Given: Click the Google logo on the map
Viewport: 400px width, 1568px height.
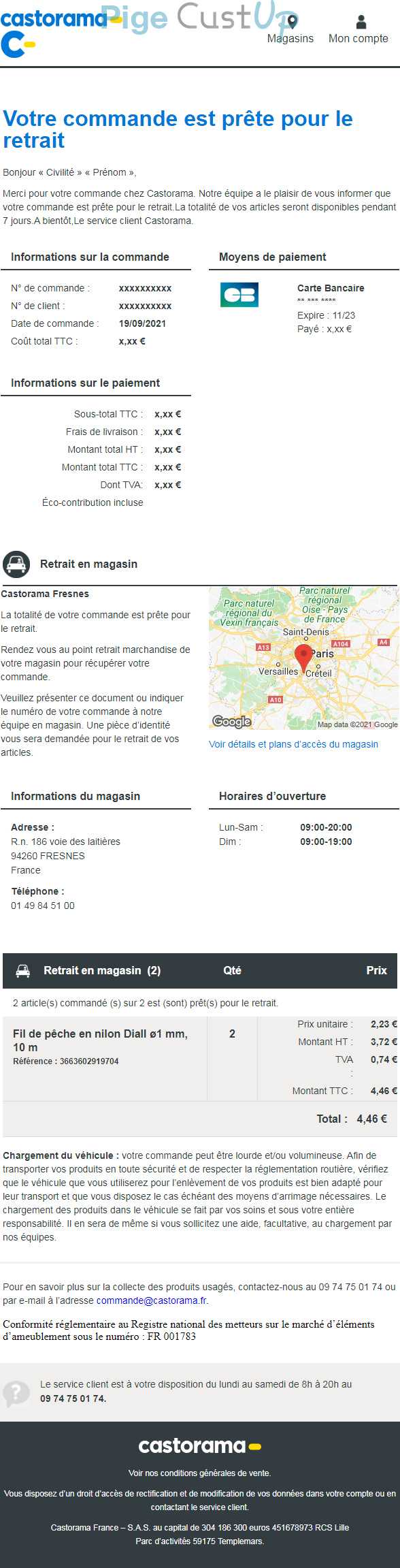Looking at the screenshot, I should click(x=232, y=722).
